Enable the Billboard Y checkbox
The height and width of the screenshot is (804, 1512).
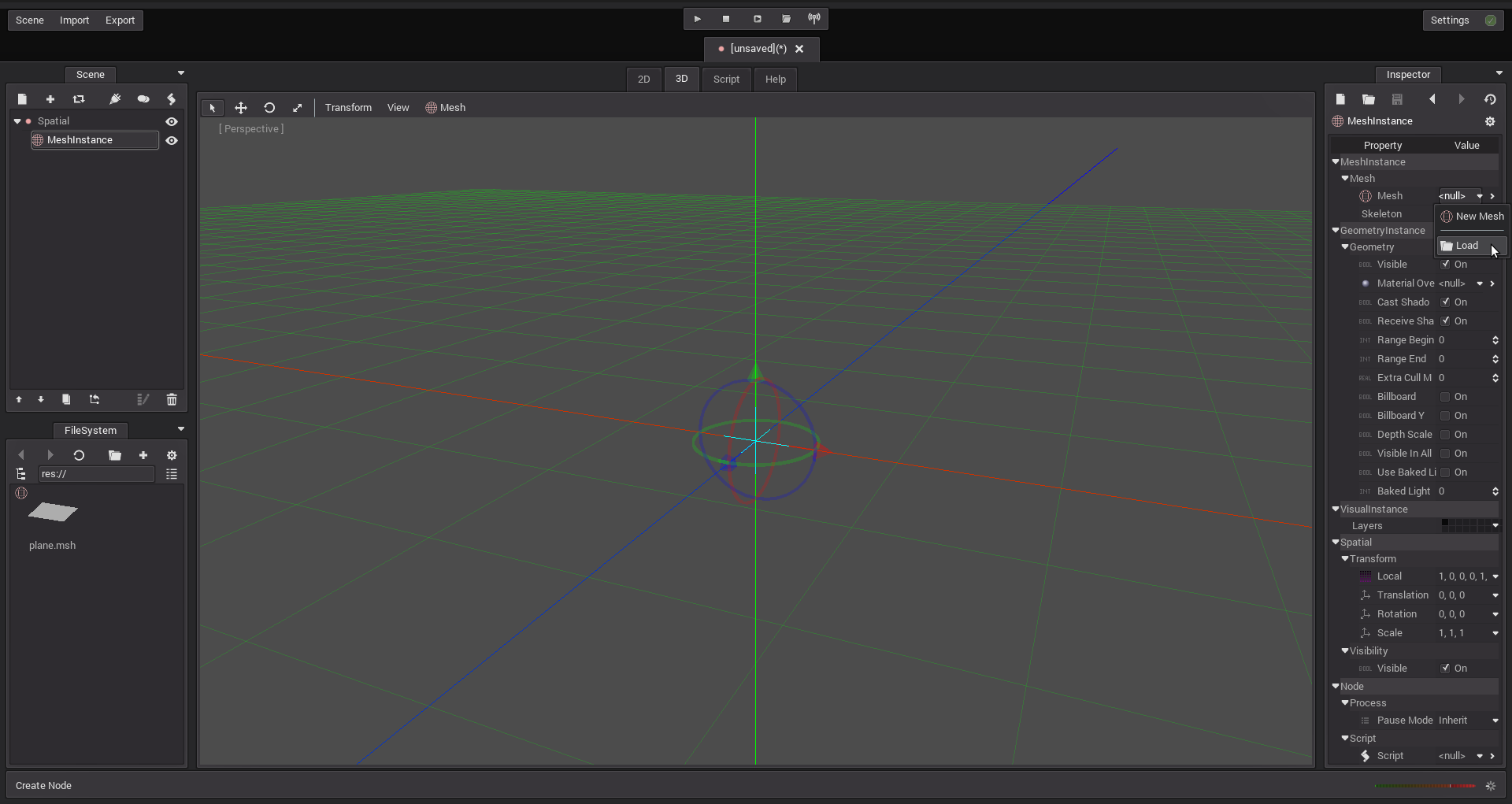1445,416
